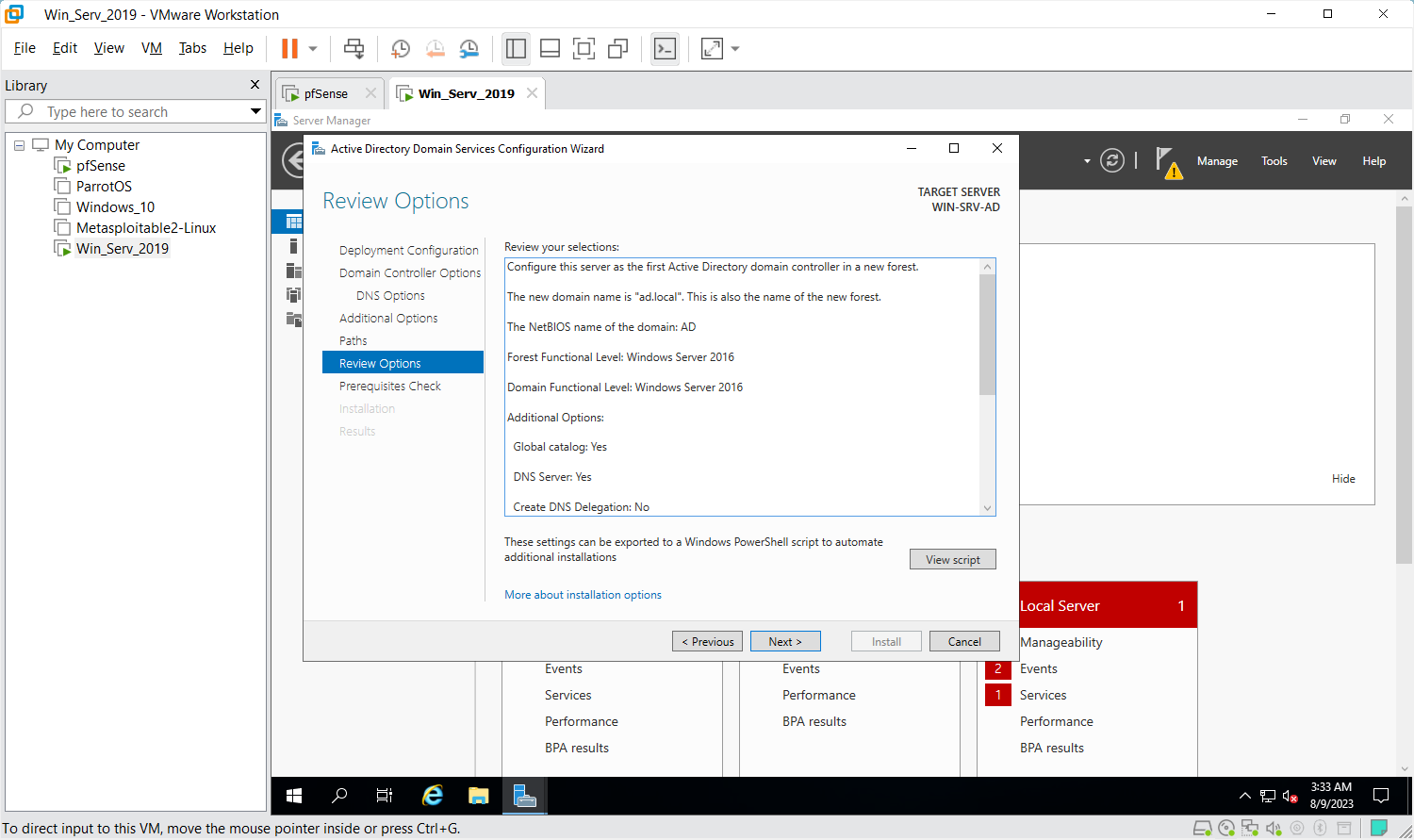Open Server Manager Help menu
Image resolution: width=1414 pixels, height=840 pixels.
[x=1373, y=161]
